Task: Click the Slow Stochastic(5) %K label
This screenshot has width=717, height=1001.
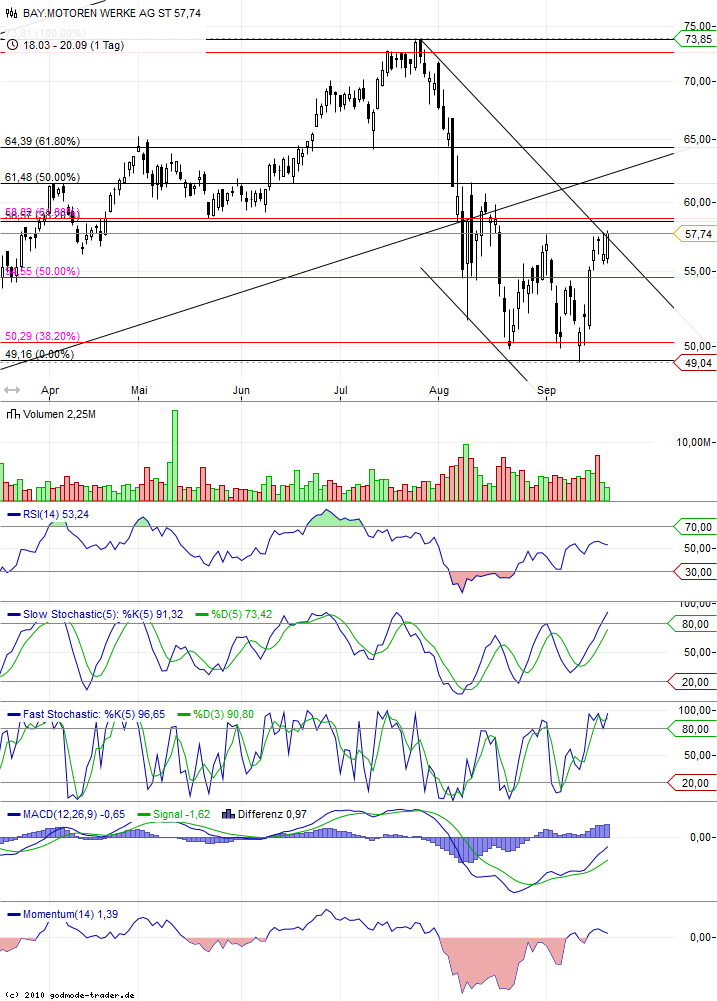Action: click(103, 614)
